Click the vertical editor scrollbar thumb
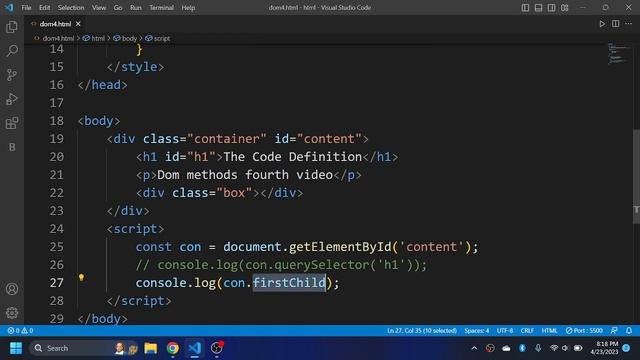 pyautogui.click(x=636, y=176)
